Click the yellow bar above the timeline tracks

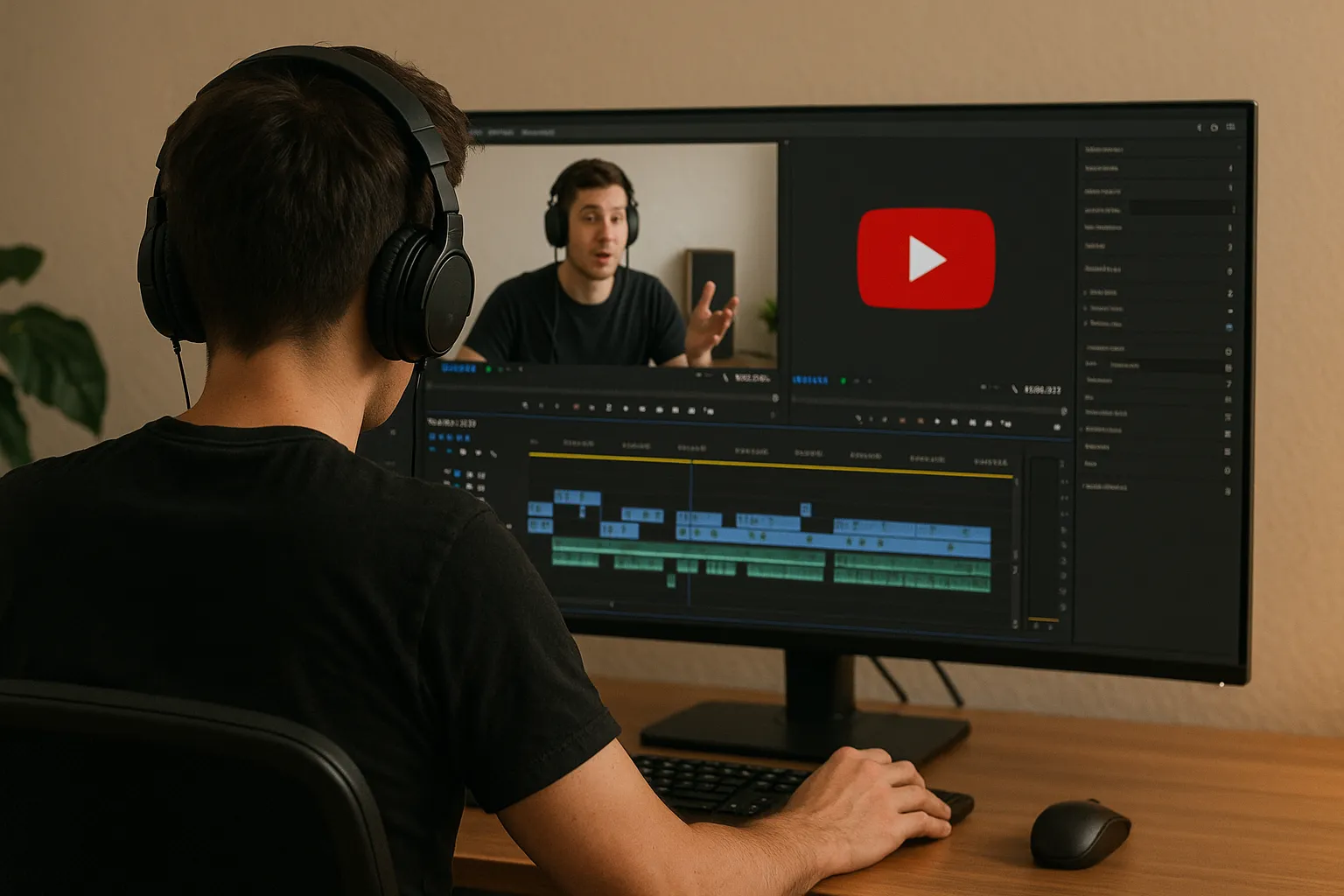coord(771,465)
